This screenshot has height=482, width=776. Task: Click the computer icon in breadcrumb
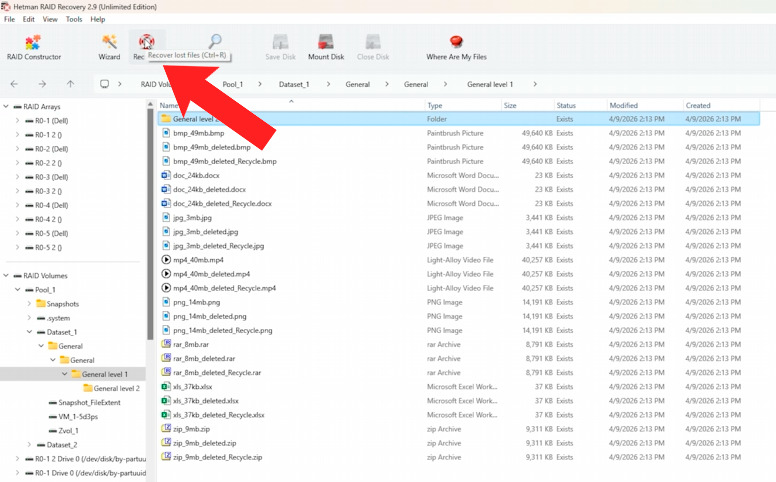pyautogui.click(x=104, y=84)
